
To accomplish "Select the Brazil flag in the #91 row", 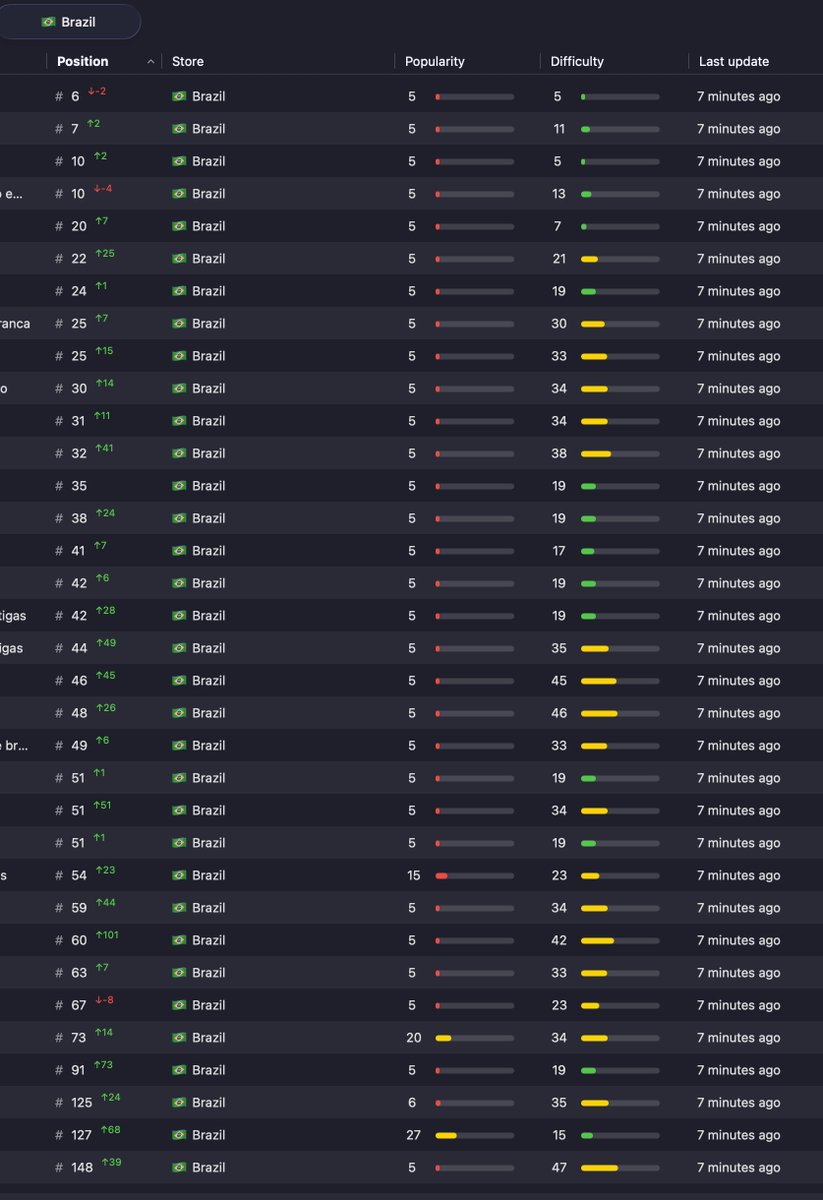I will coord(179,1070).
